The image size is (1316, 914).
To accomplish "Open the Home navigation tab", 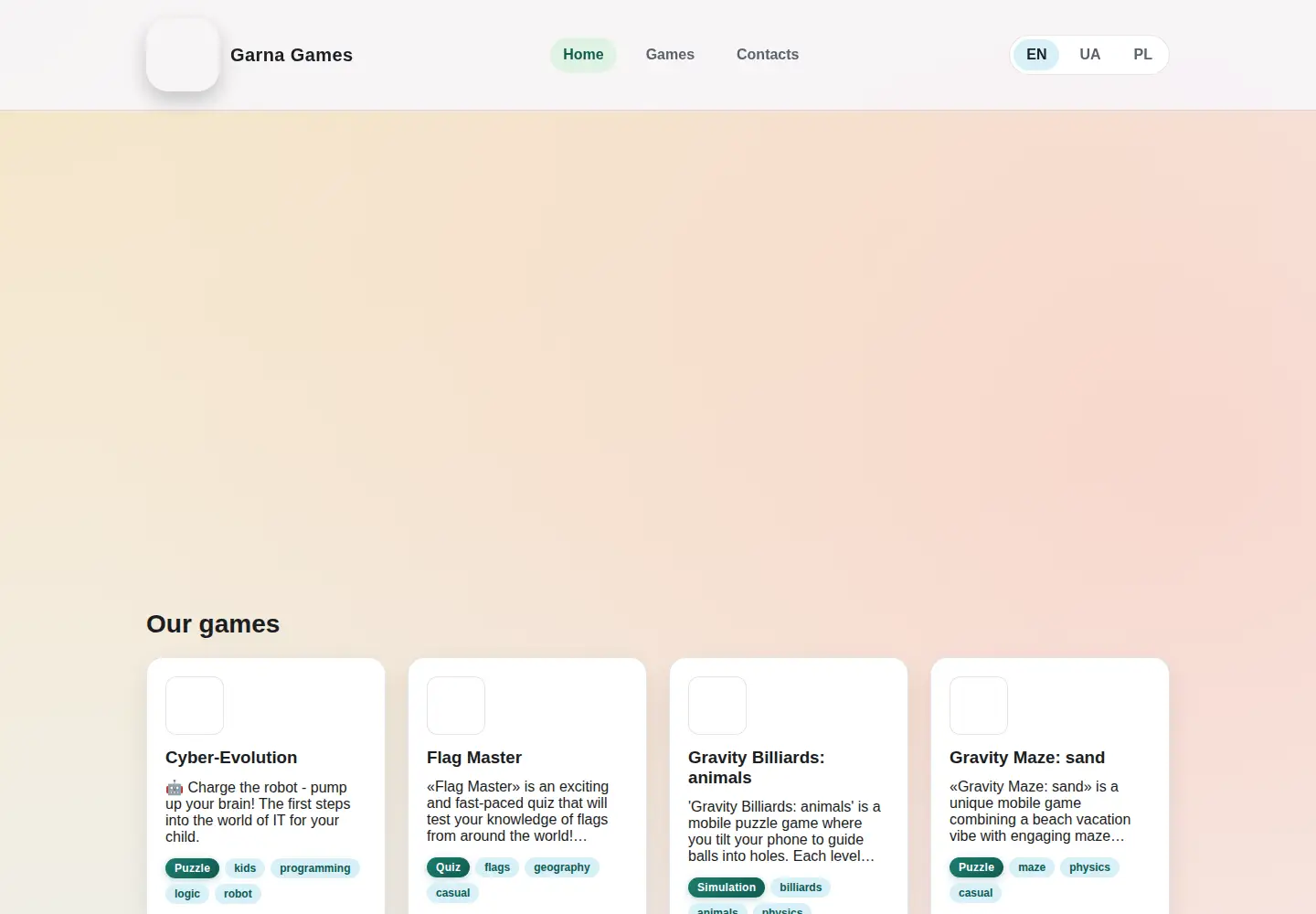I will click(x=583, y=55).
